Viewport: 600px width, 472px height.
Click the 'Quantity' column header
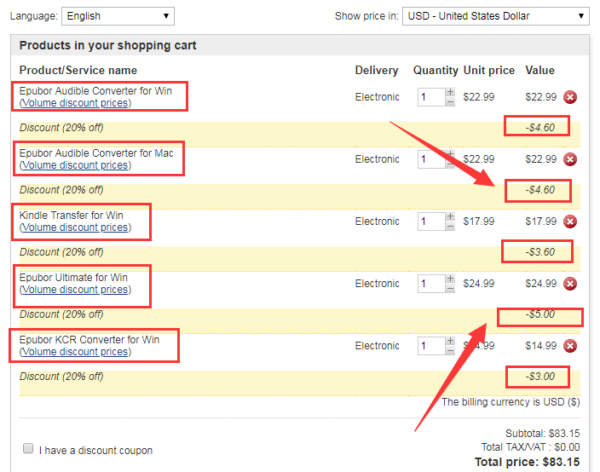click(435, 70)
